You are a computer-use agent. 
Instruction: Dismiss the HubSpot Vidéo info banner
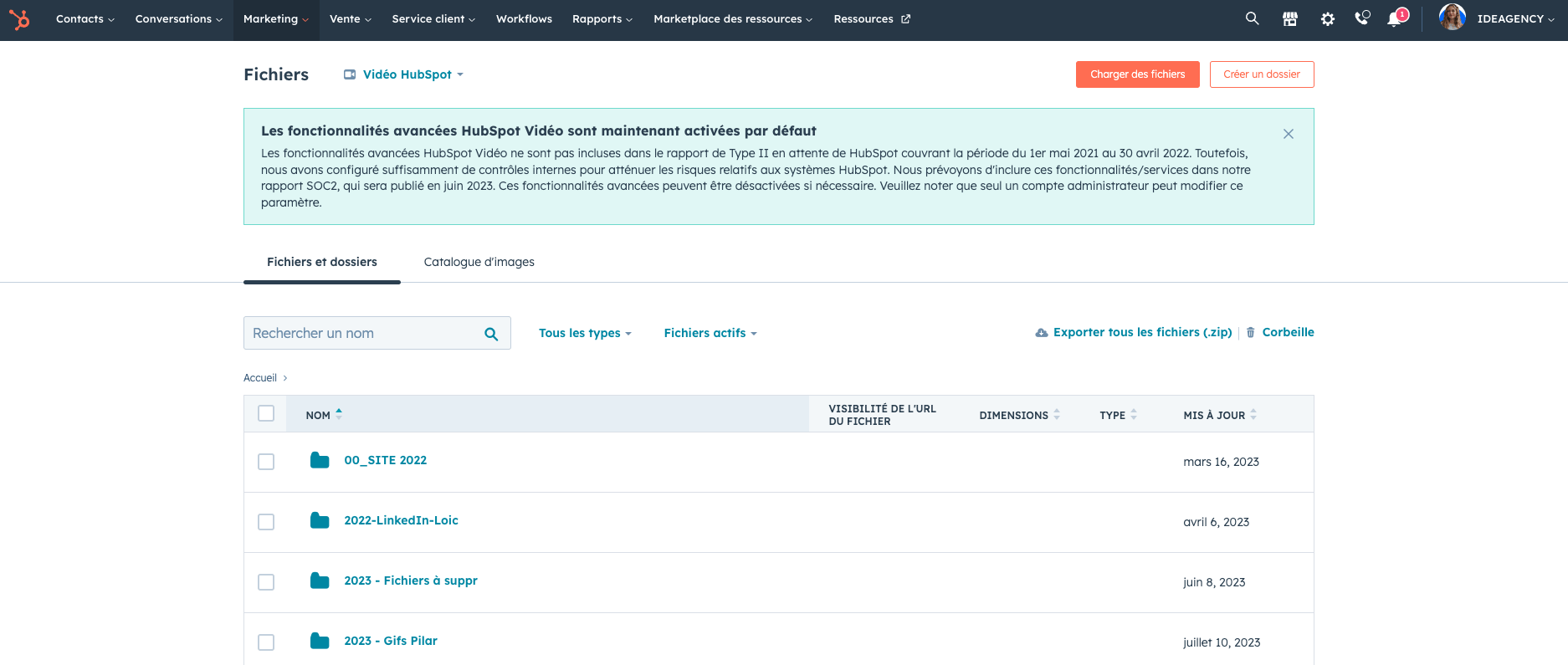[x=1288, y=134]
